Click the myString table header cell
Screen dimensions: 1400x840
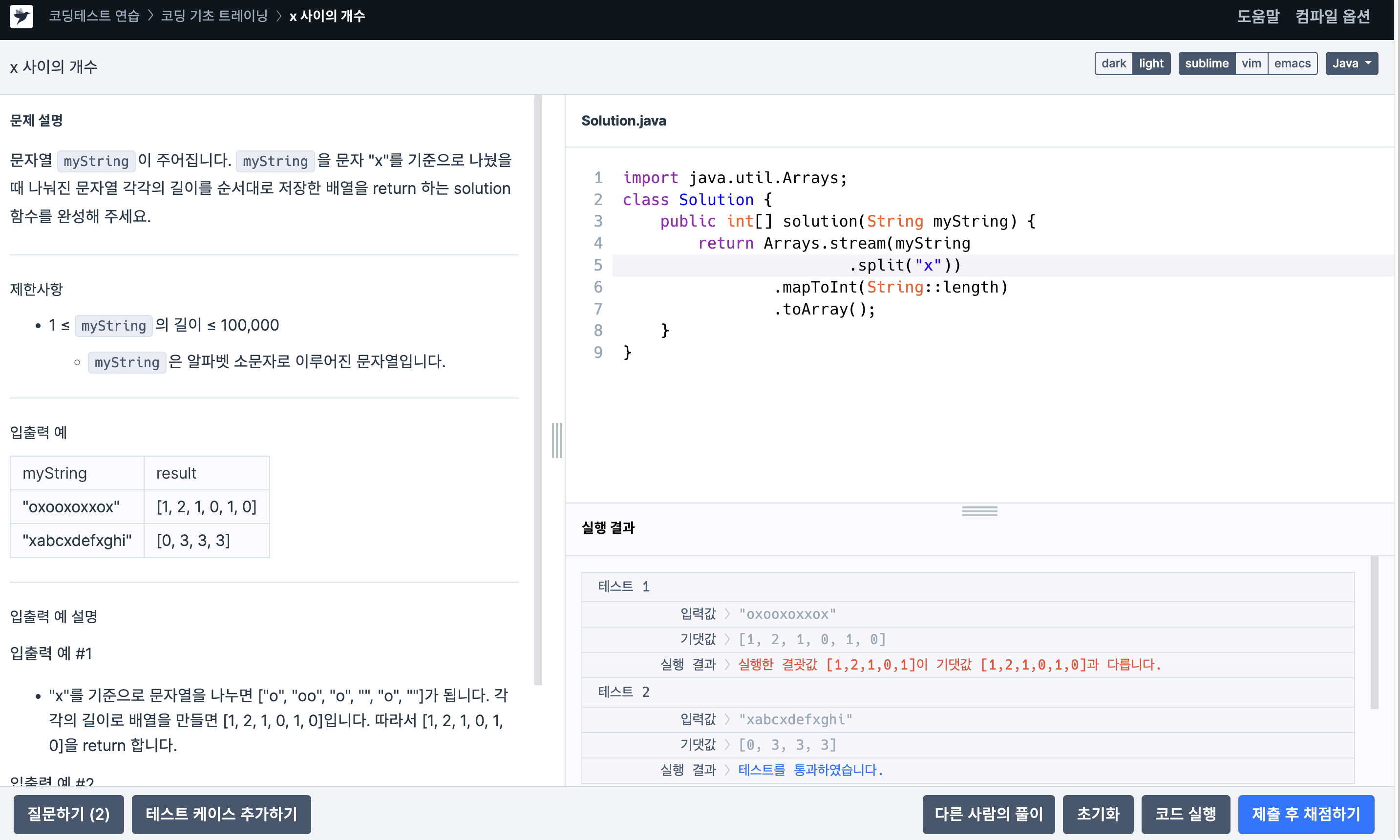(x=77, y=473)
